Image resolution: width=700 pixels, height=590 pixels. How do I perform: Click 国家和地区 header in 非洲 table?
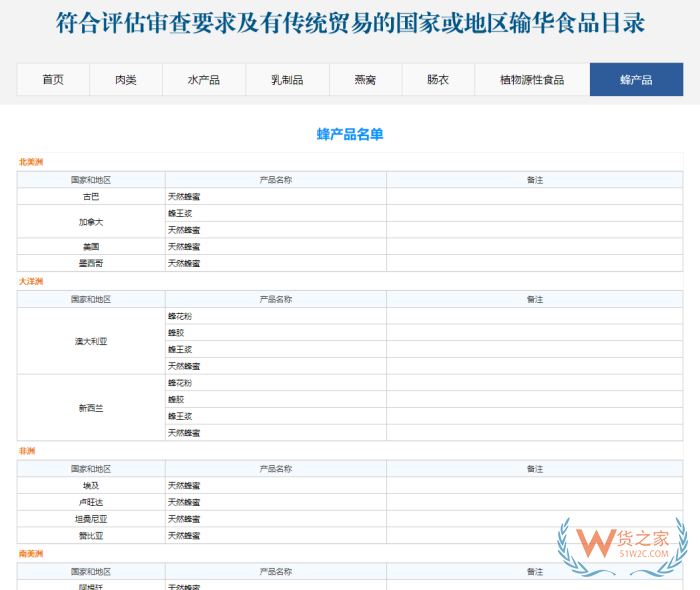pyautogui.click(x=91, y=469)
